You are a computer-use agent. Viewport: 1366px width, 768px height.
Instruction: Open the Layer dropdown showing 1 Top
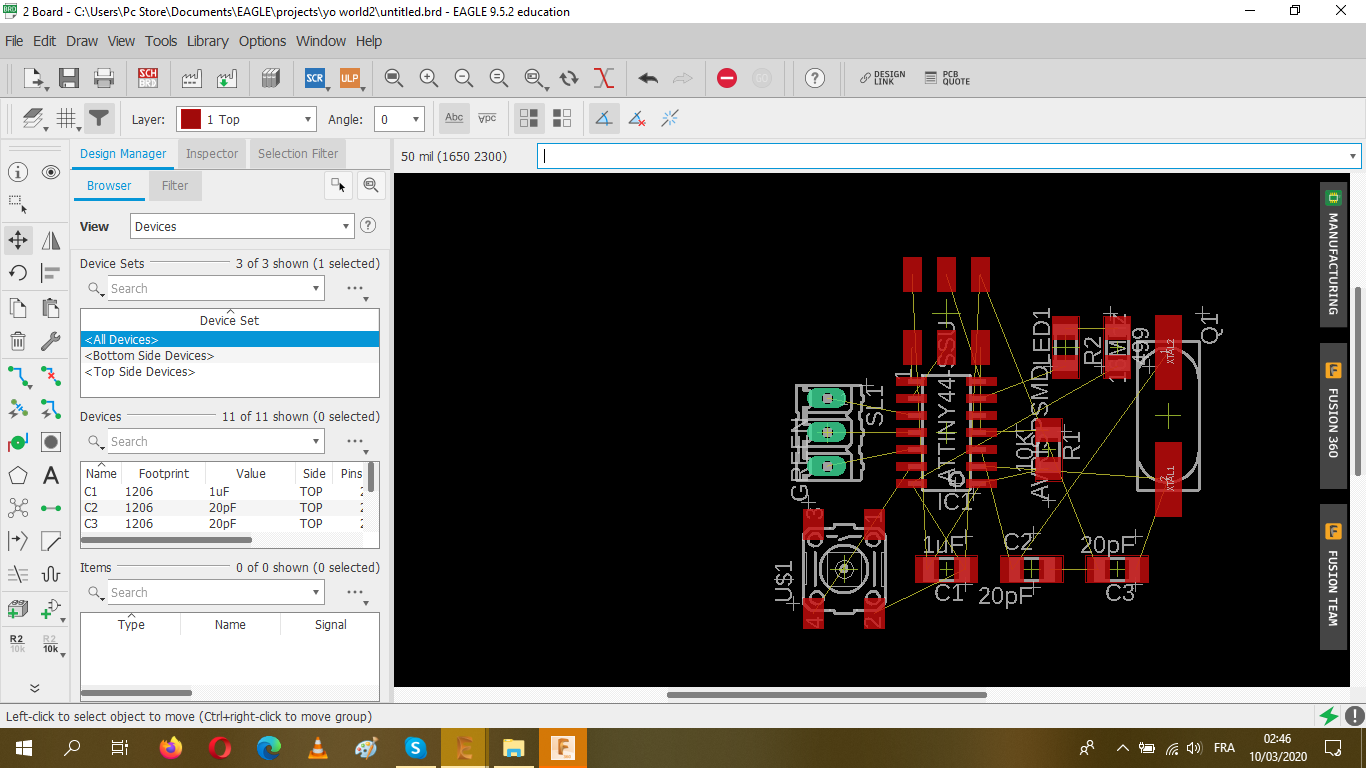click(x=246, y=119)
